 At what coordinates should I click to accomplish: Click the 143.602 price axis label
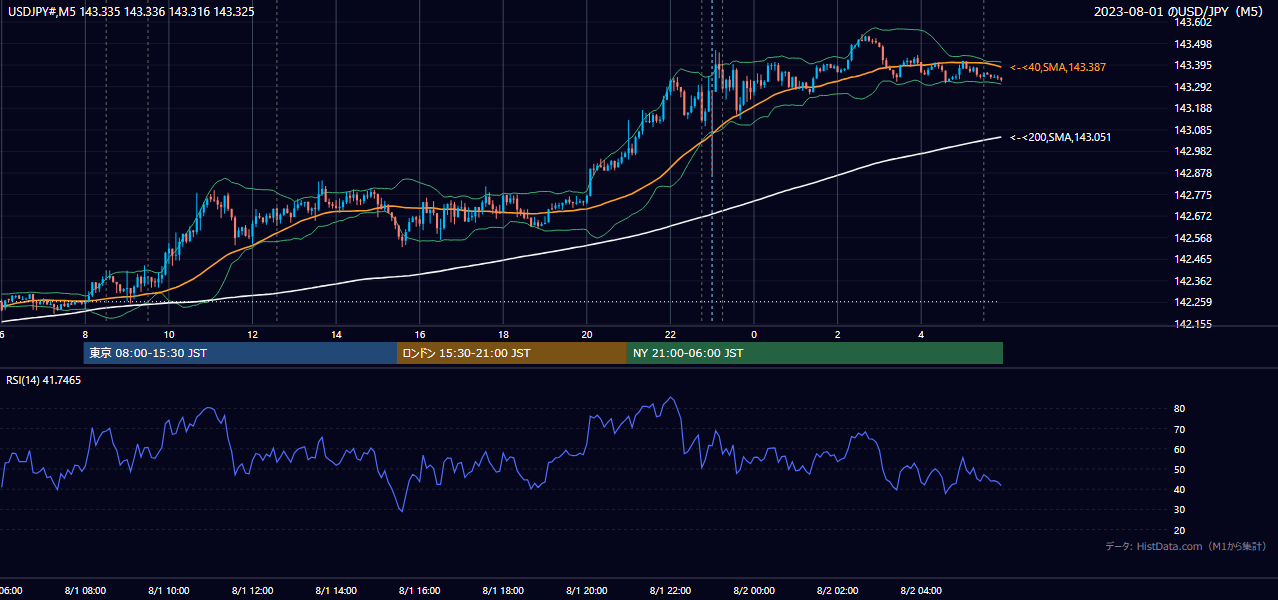click(1194, 23)
